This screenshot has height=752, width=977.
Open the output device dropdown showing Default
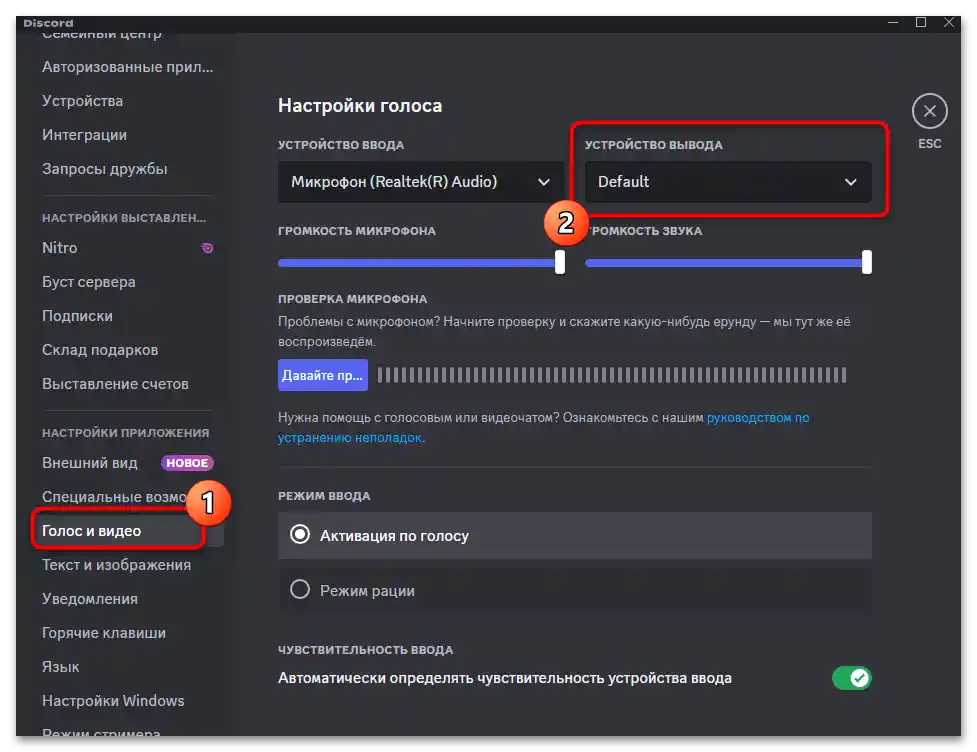click(x=728, y=181)
